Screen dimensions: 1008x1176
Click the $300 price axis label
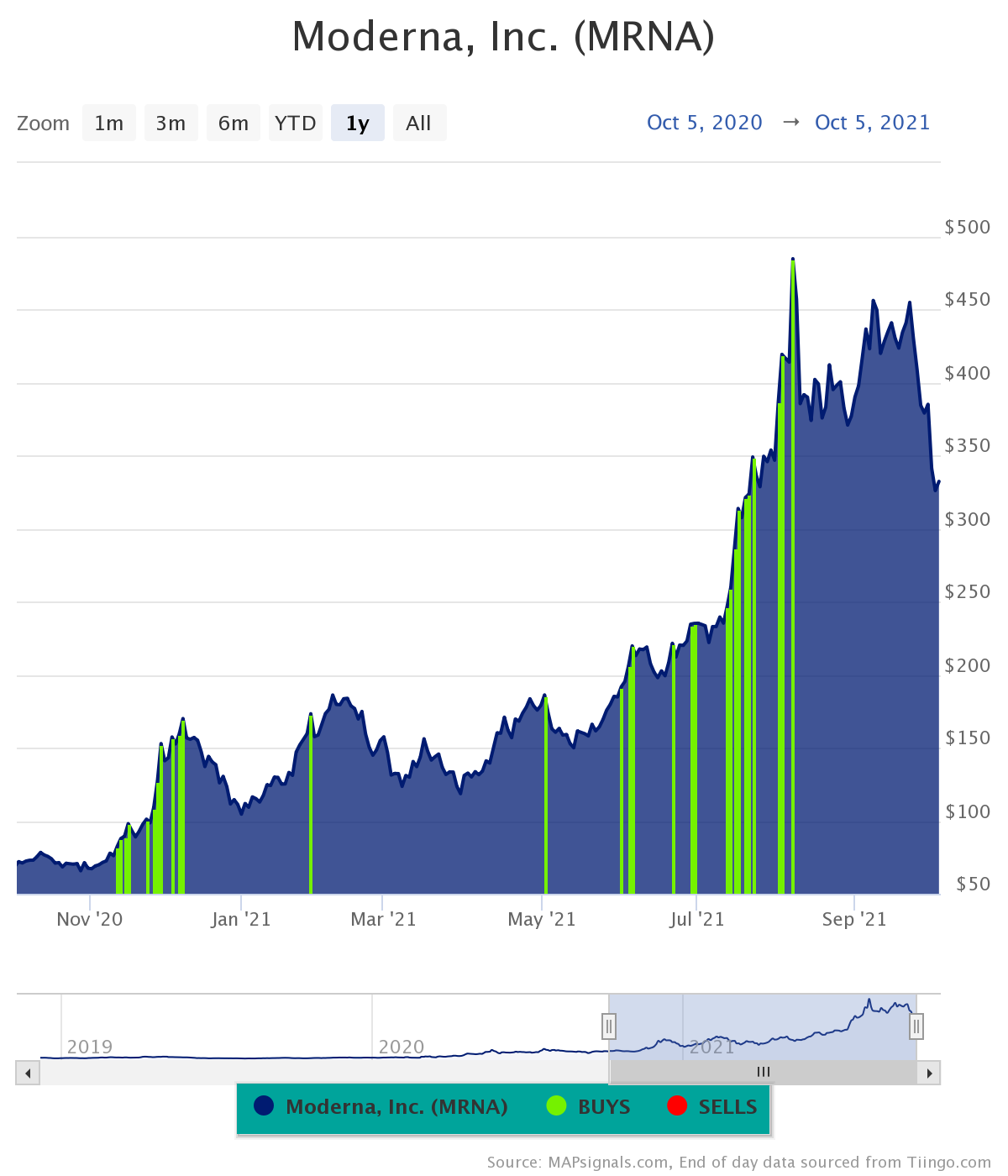click(968, 519)
